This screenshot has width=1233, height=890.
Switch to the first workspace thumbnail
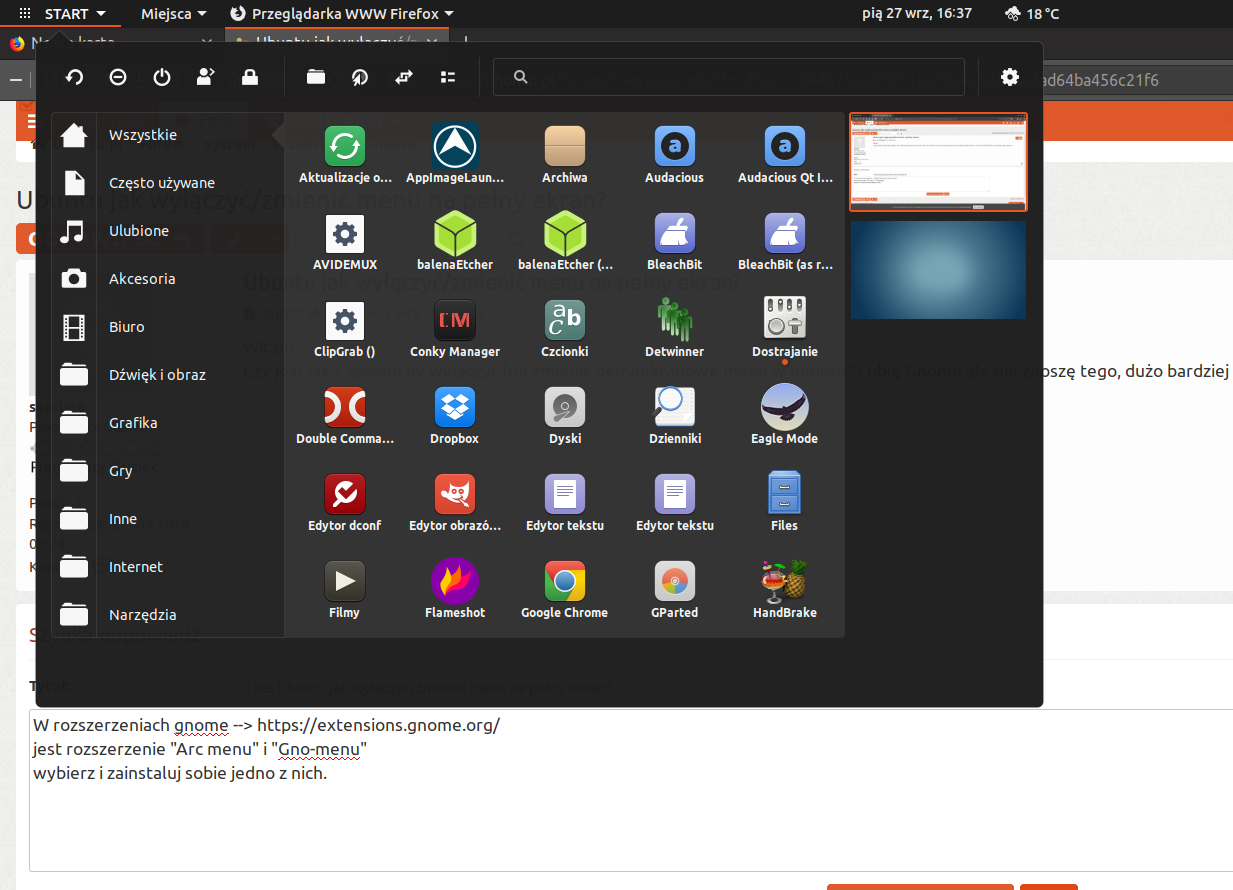(938, 162)
